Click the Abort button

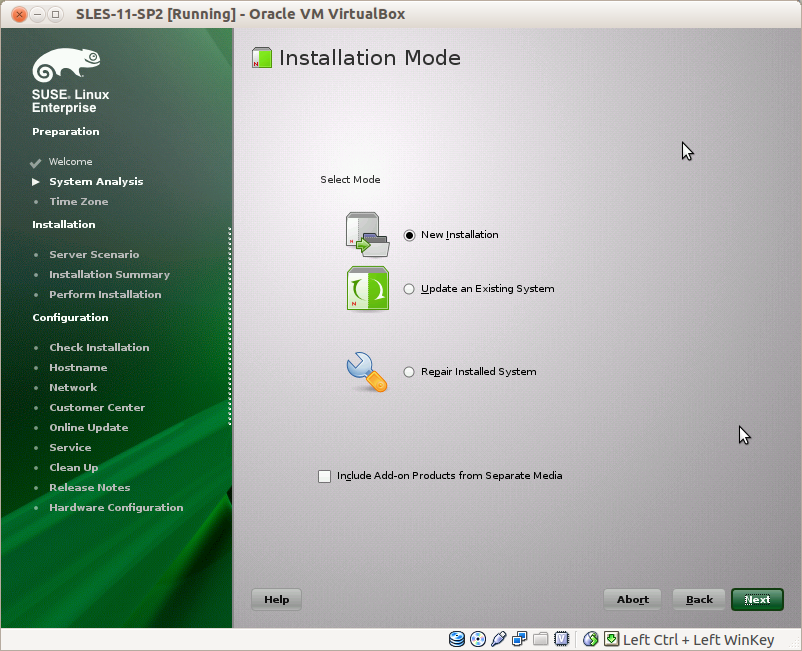pyautogui.click(x=632, y=599)
